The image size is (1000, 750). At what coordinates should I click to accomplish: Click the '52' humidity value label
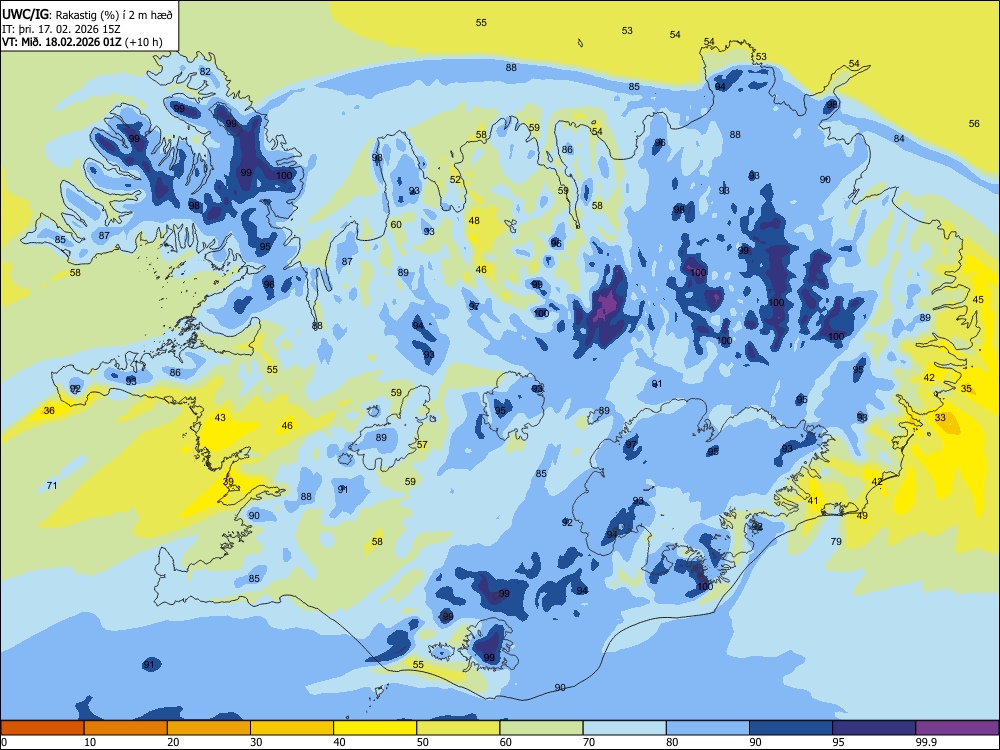(x=455, y=180)
